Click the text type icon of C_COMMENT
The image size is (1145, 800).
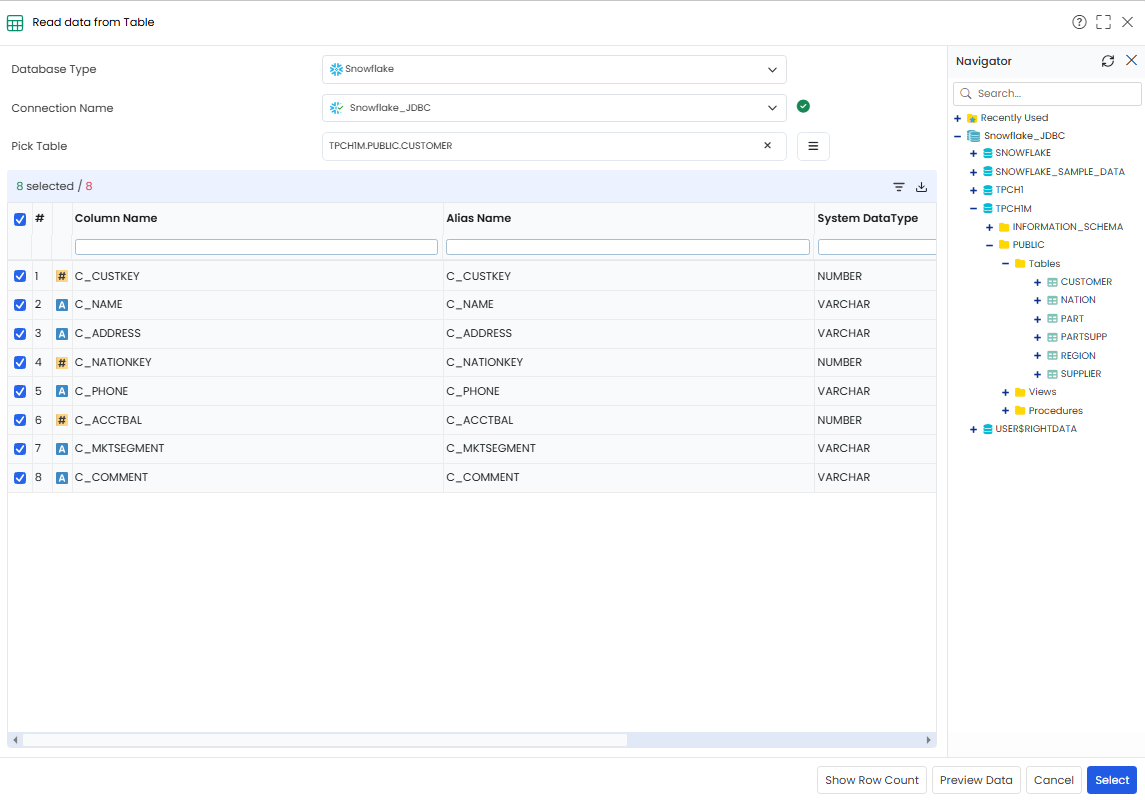[x=62, y=477]
